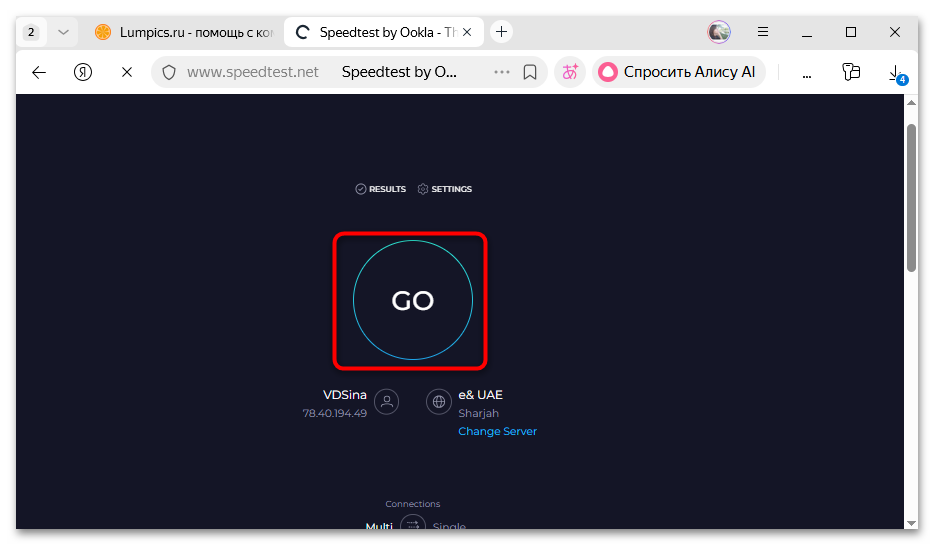
Task: Click the IP address 78.40.194.49
Action: 334,413
